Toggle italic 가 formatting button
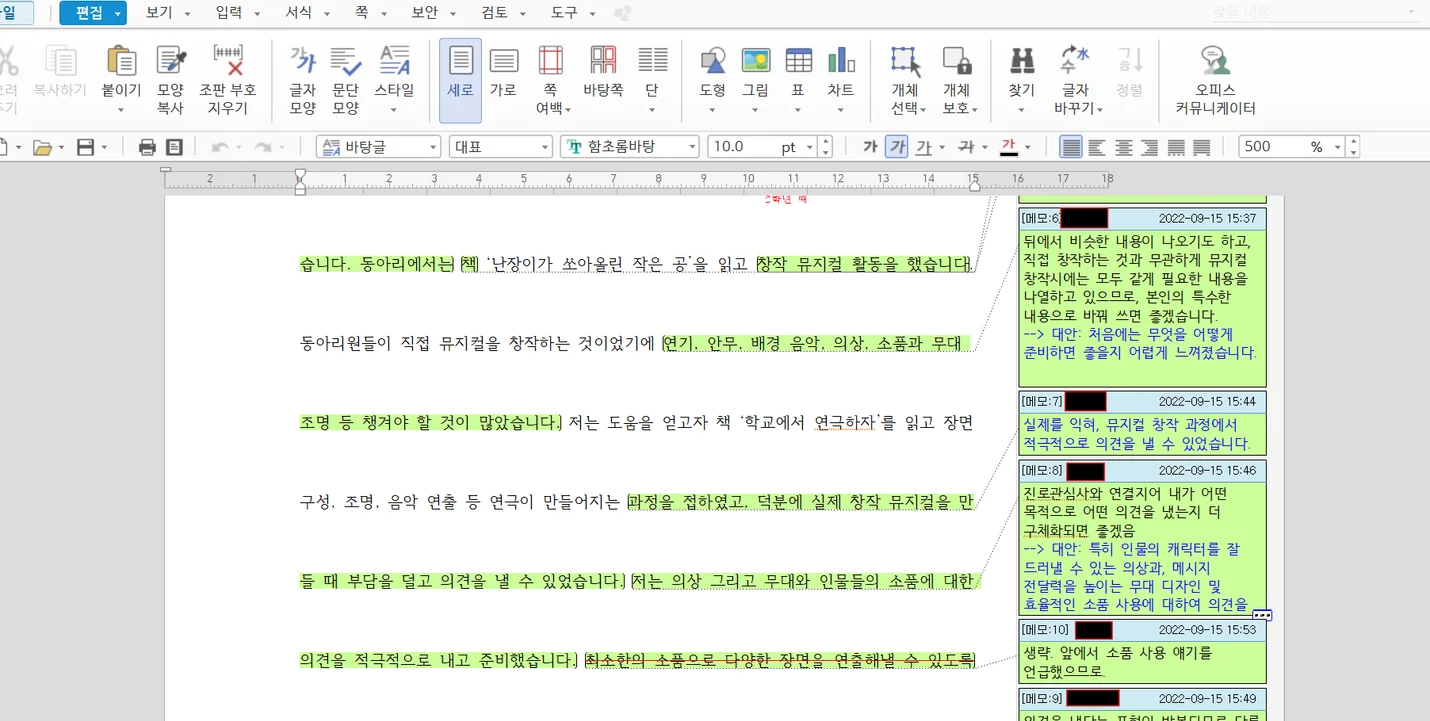The width and height of the screenshot is (1430, 721). click(x=897, y=147)
